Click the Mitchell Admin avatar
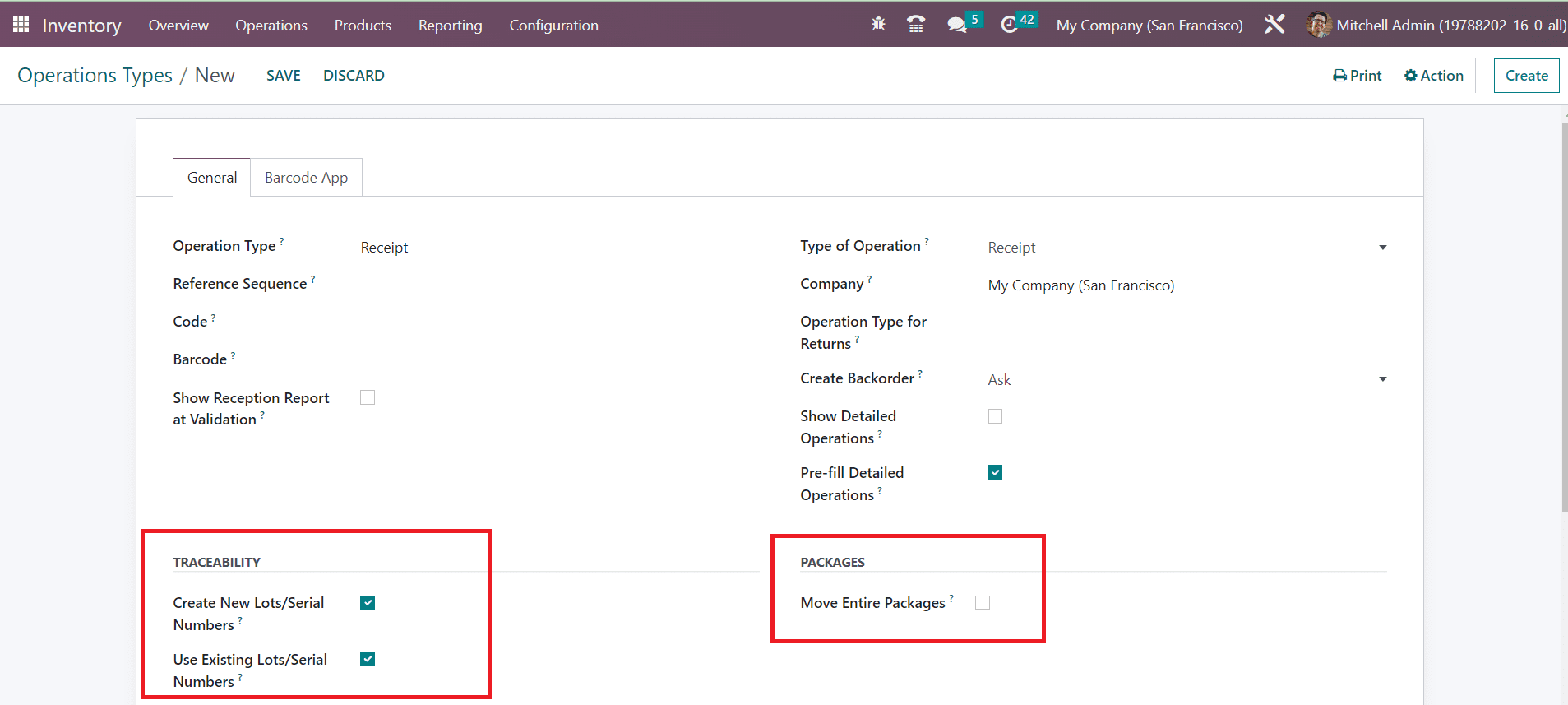Viewport: 1568px width, 705px height. (1318, 25)
